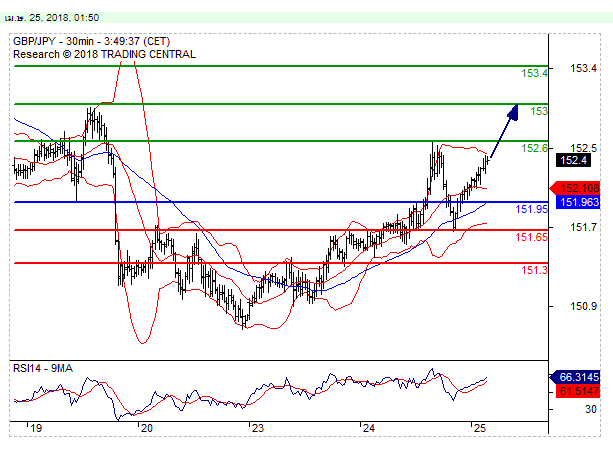Click the date axis marker 25
Screen dimensions: 613x455
(480, 428)
